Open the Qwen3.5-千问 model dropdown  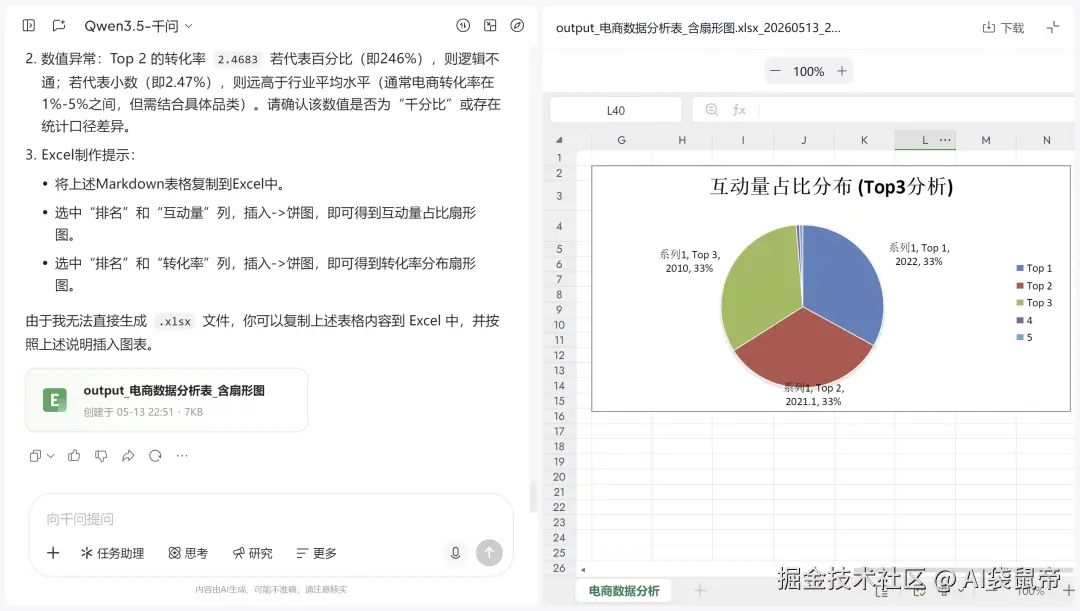138,26
